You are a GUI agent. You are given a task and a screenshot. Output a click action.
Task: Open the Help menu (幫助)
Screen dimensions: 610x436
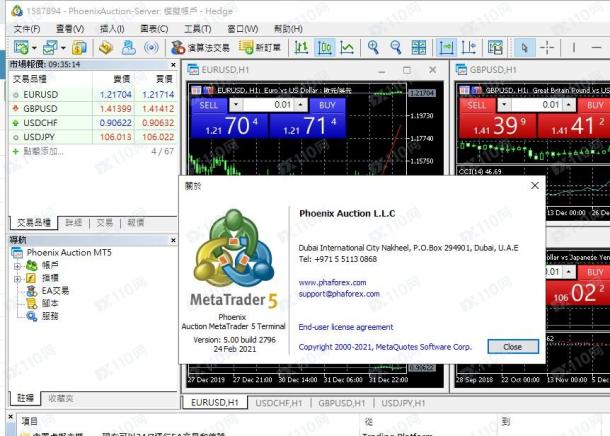tap(288, 29)
